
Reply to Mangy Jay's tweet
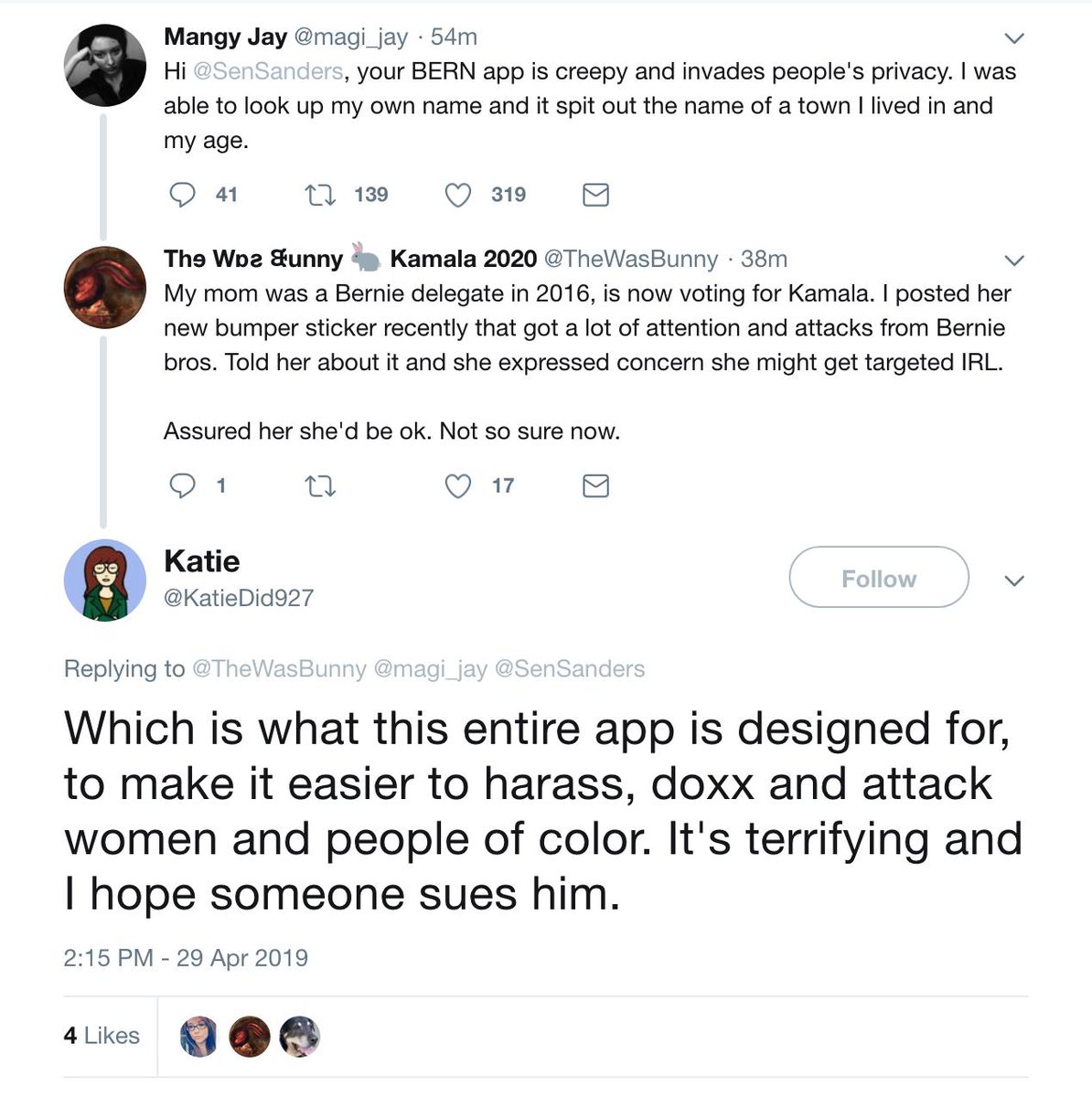pyautogui.click(x=183, y=195)
